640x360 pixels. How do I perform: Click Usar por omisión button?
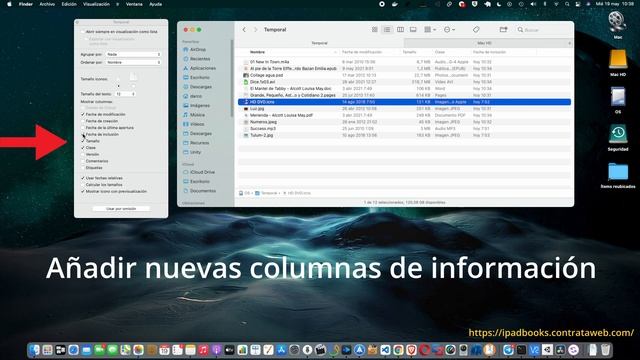[121, 209]
